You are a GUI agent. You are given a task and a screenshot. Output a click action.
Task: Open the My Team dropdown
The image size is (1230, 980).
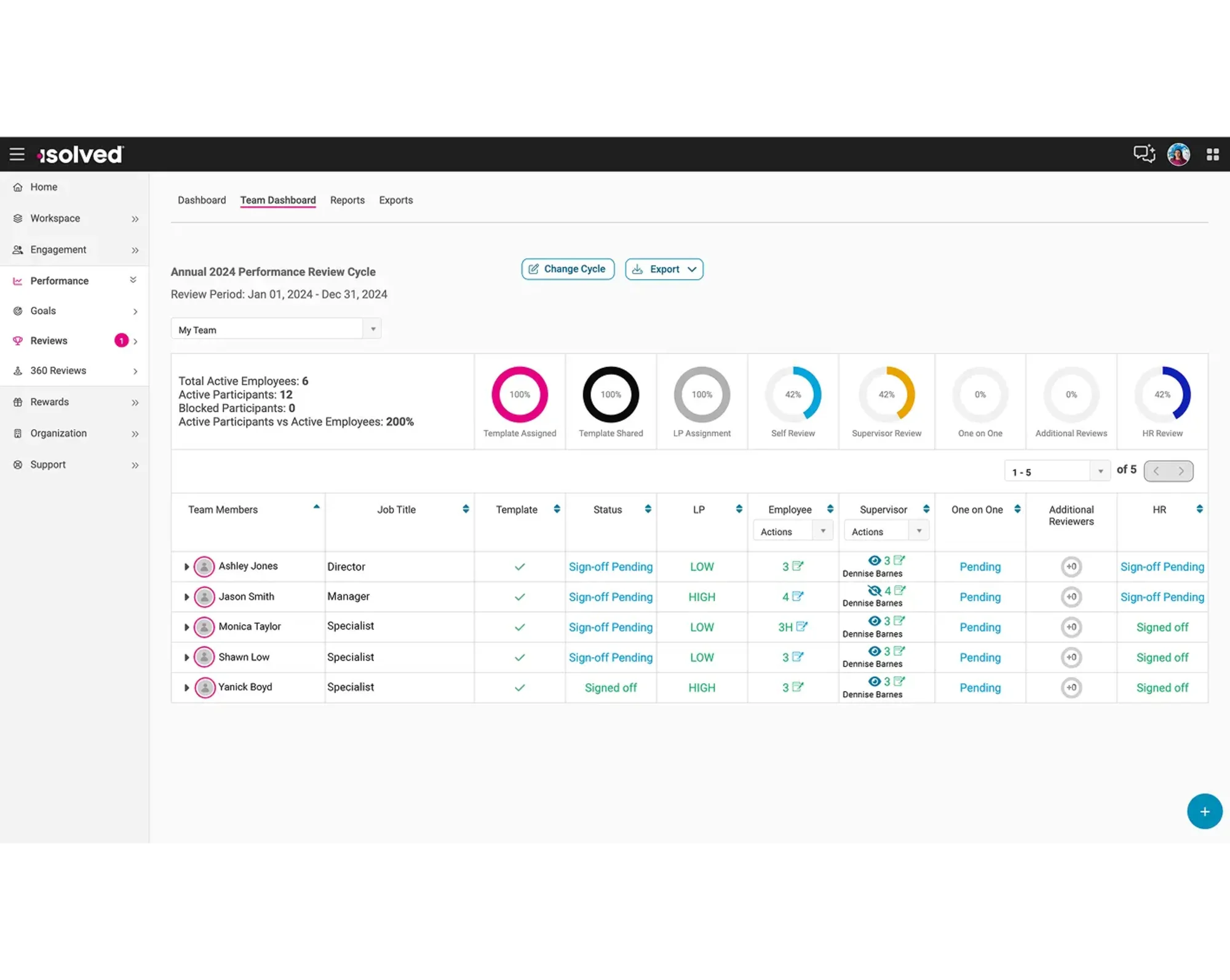(373, 329)
